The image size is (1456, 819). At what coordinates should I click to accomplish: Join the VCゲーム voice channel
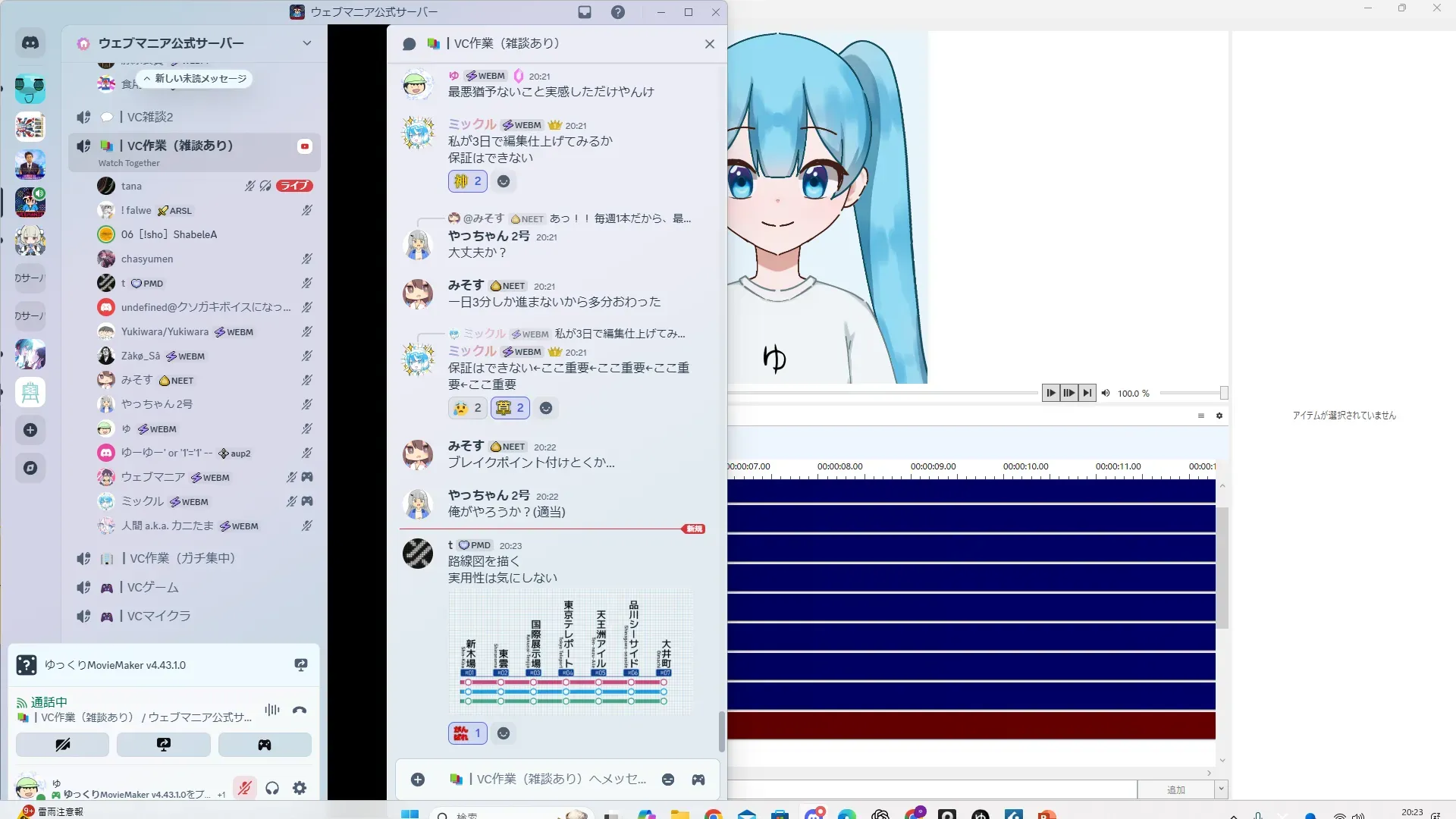pyautogui.click(x=153, y=588)
